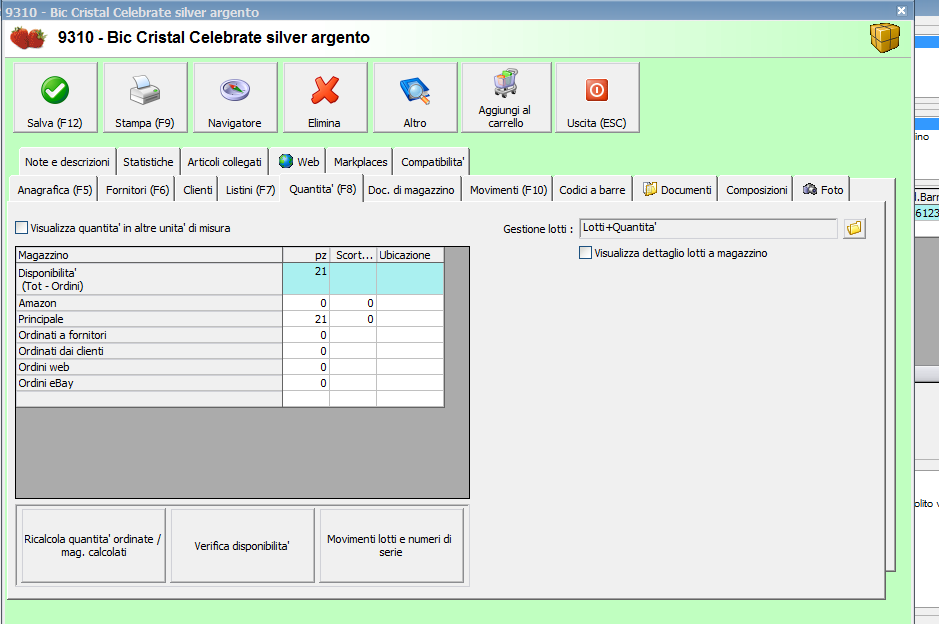Select the Disponibilita' (Tot - Ordini) row

(x=230, y=279)
